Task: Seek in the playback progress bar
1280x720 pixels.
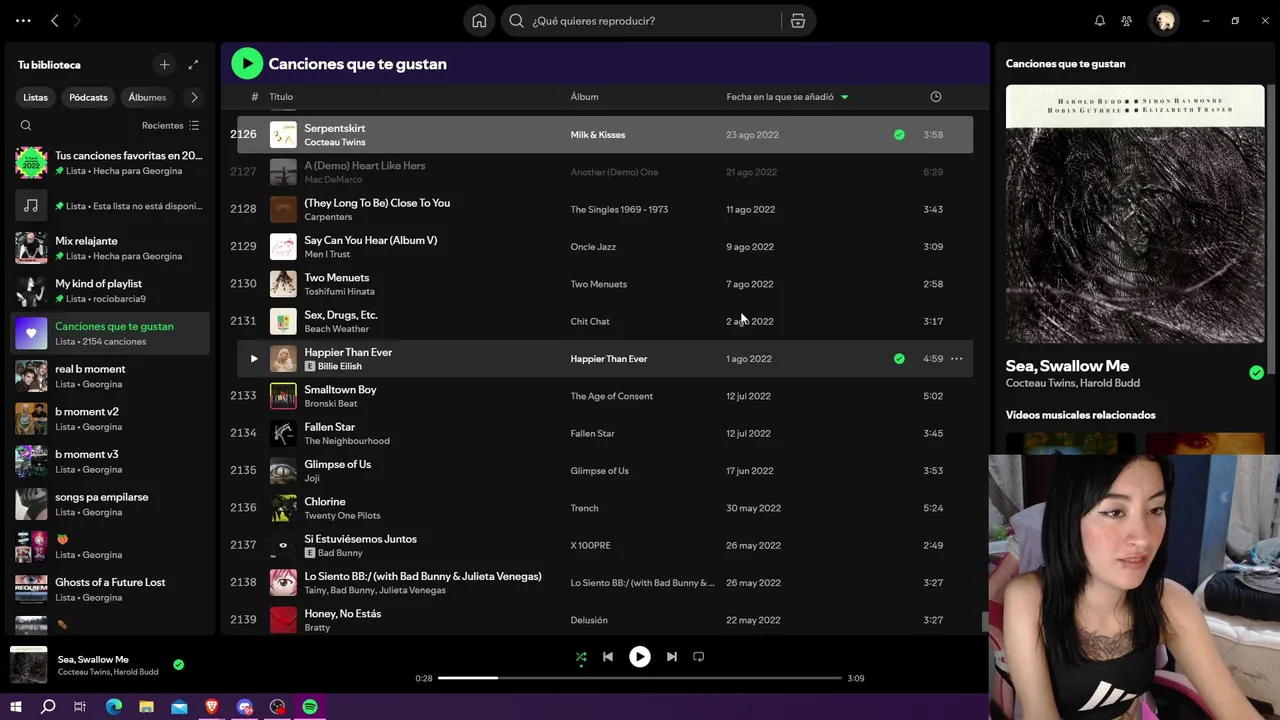Action: (x=640, y=678)
